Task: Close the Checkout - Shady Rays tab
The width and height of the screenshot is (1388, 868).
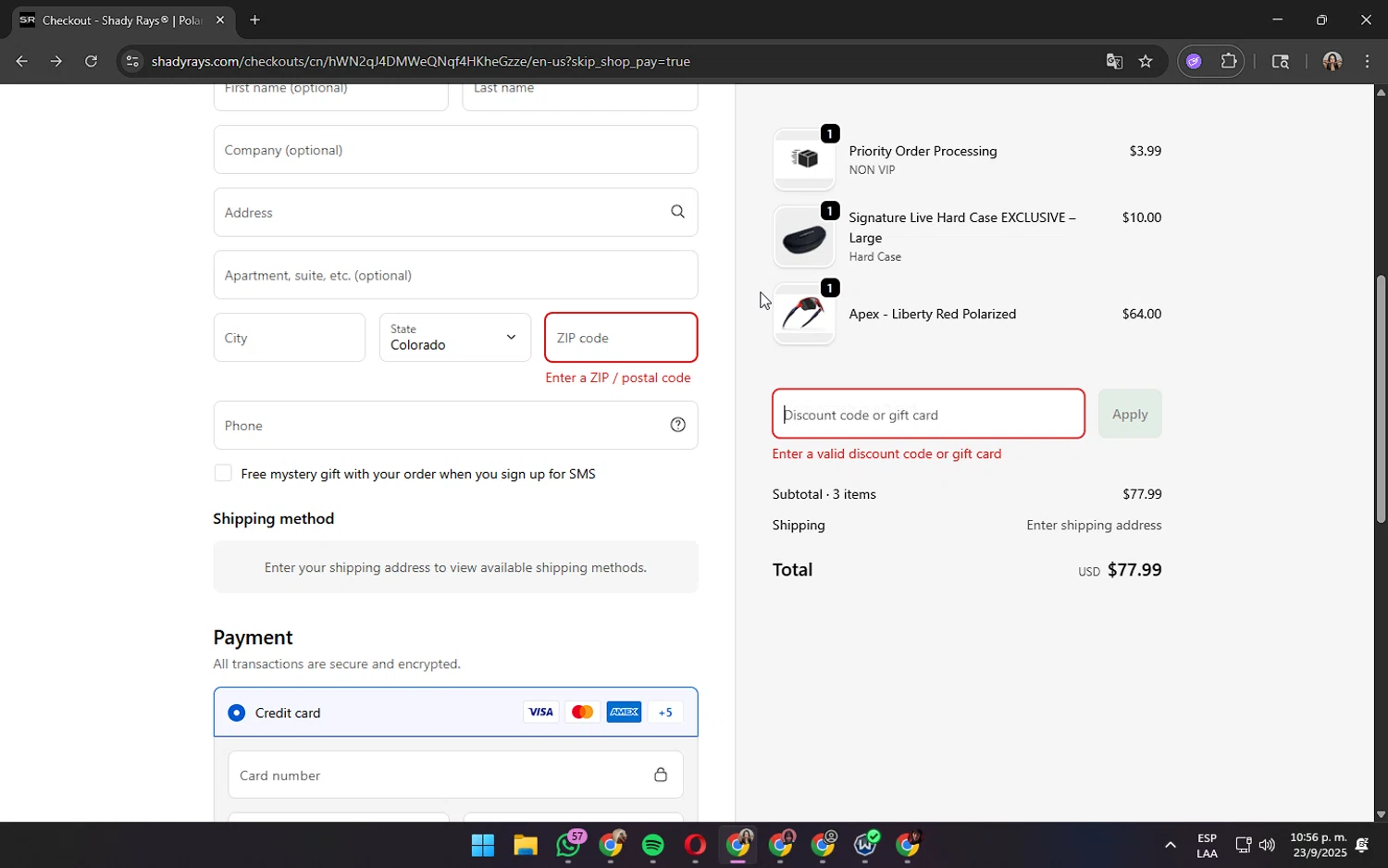Action: pyautogui.click(x=219, y=19)
